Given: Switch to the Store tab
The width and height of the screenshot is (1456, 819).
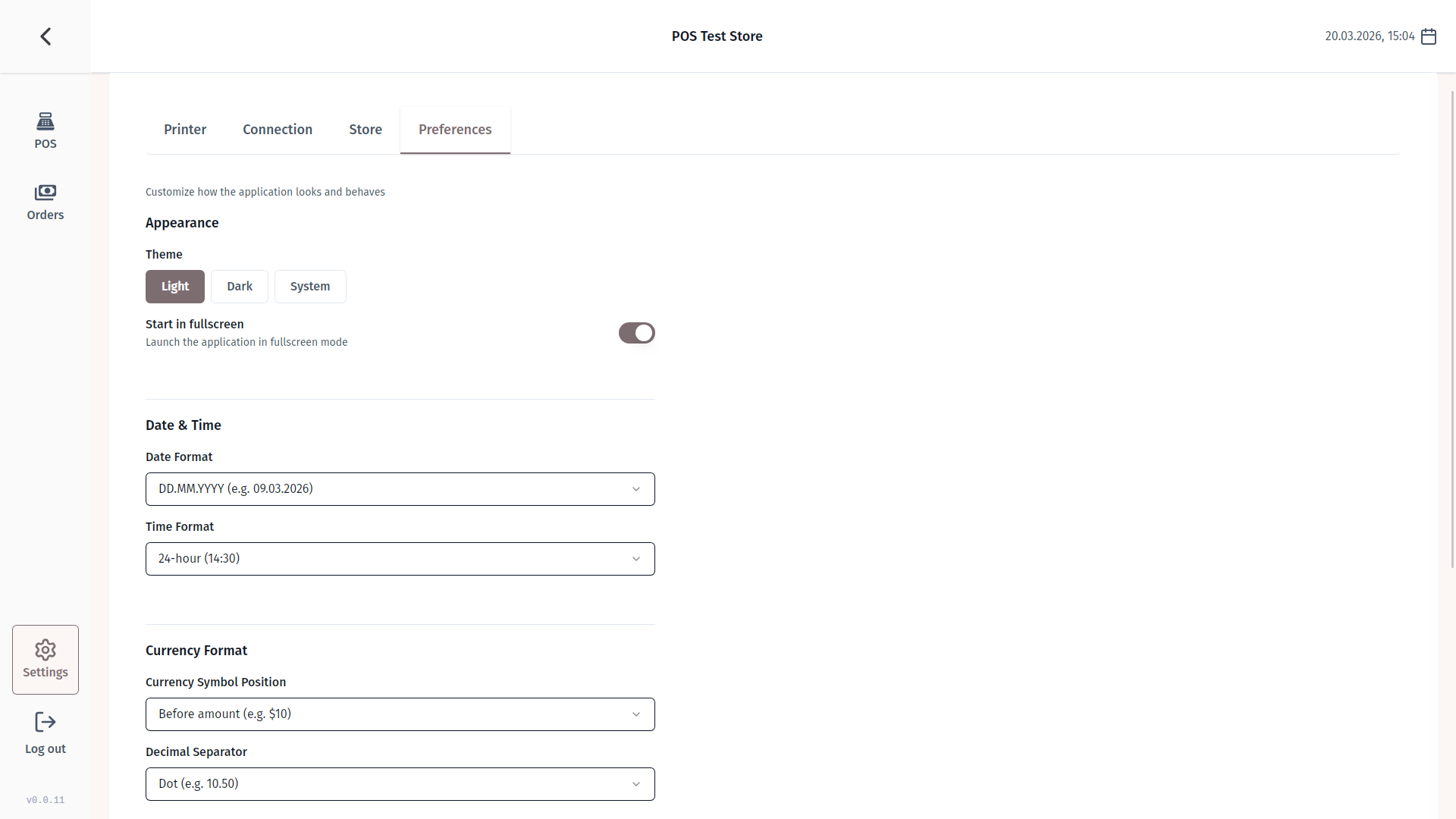Looking at the screenshot, I should point(366,130).
